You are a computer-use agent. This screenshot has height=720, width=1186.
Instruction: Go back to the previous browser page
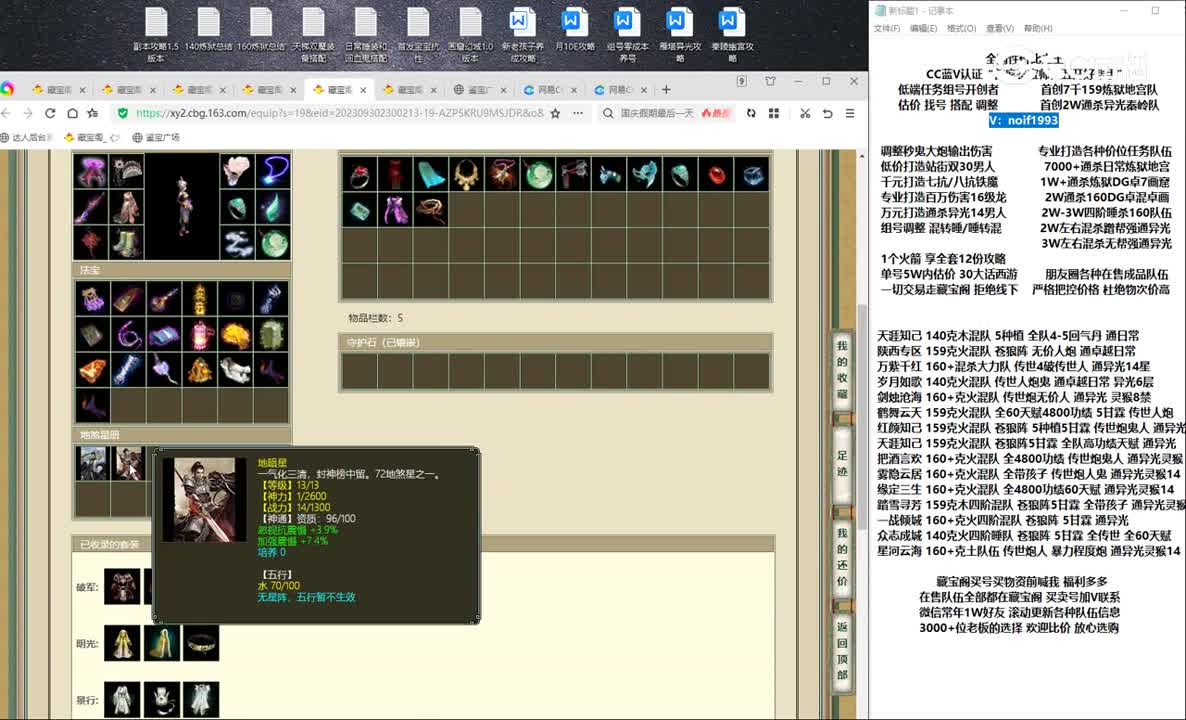(7, 113)
